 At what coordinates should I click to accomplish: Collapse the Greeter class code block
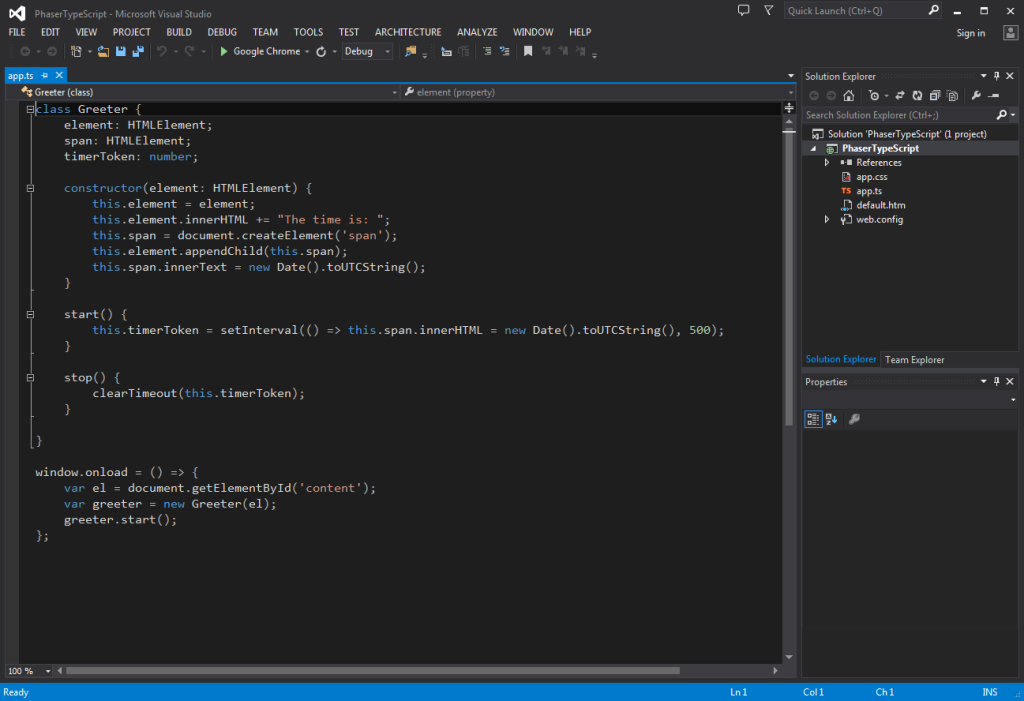click(31, 109)
